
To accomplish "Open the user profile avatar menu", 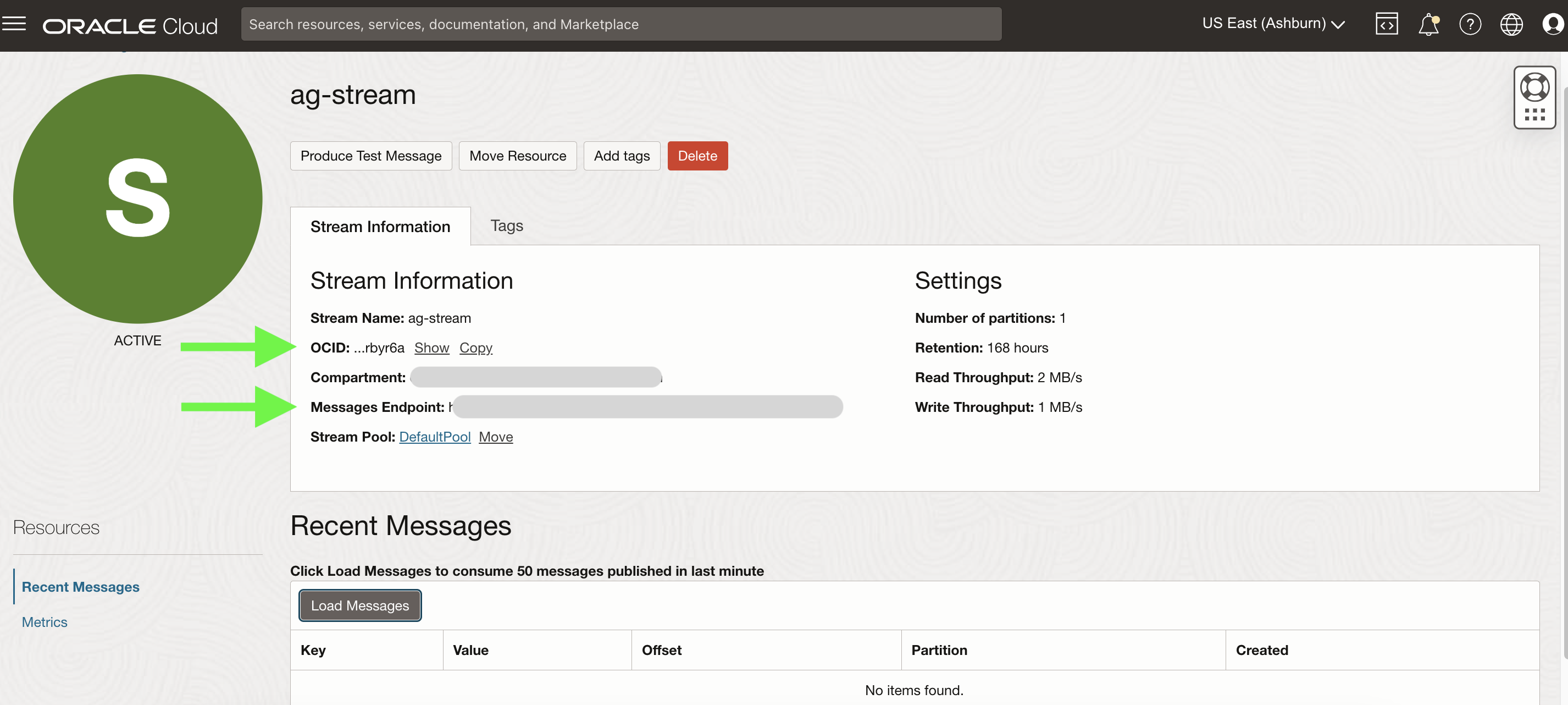I will coord(1552,24).
